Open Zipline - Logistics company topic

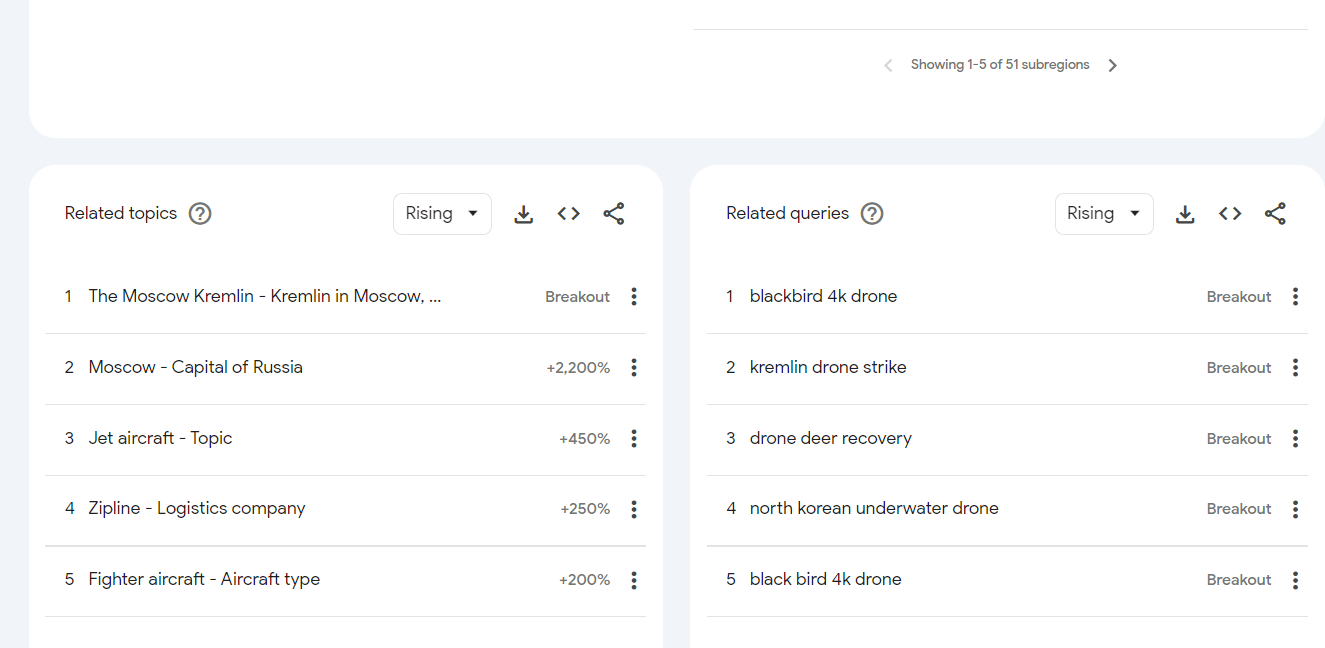[x=197, y=508]
